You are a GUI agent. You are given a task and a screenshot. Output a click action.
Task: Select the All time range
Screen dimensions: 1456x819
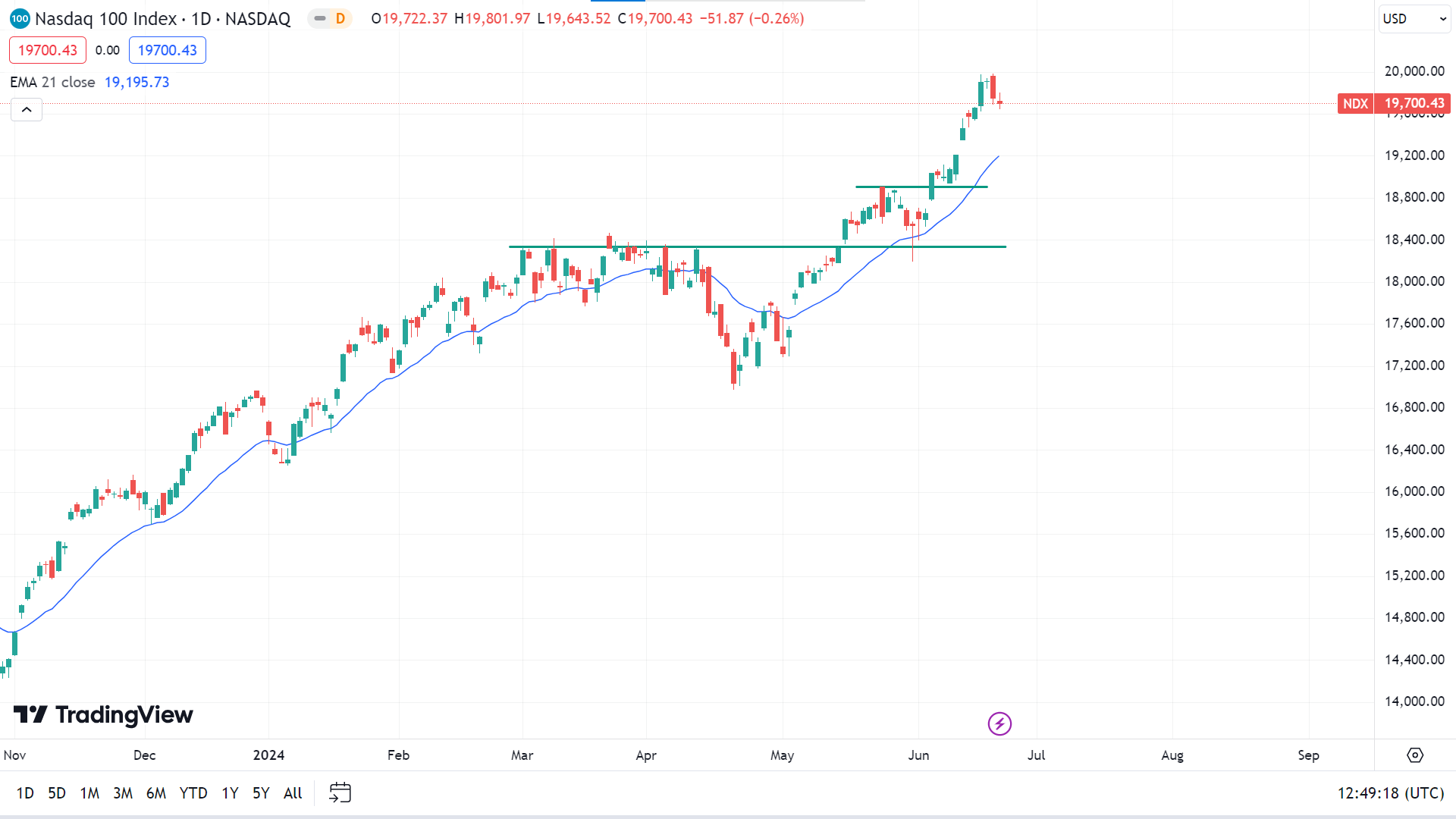point(293,793)
